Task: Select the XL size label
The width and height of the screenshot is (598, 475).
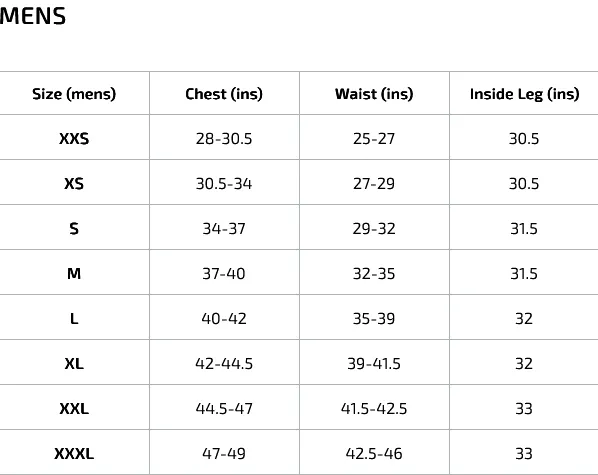Action: click(74, 364)
